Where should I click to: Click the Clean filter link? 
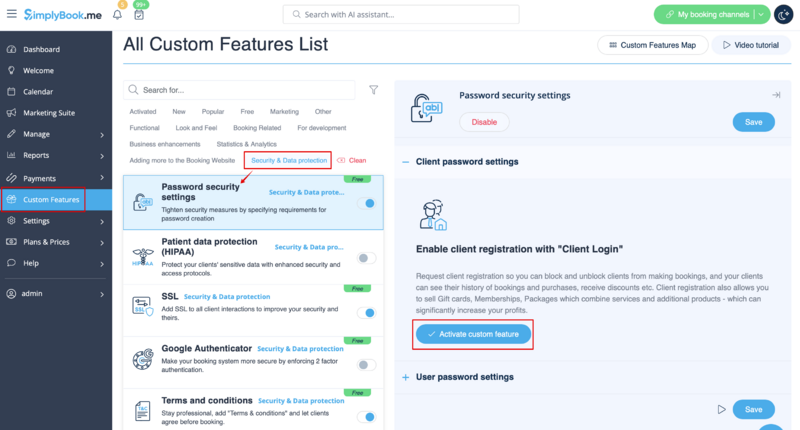[352, 160]
